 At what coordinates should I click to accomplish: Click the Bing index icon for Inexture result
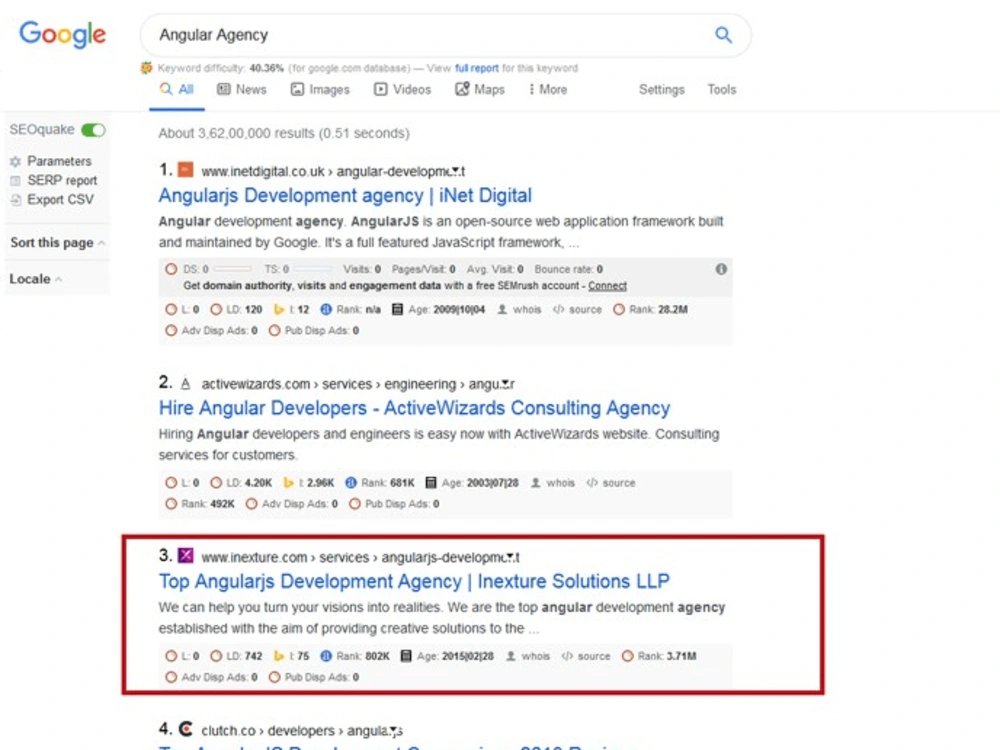click(279, 656)
